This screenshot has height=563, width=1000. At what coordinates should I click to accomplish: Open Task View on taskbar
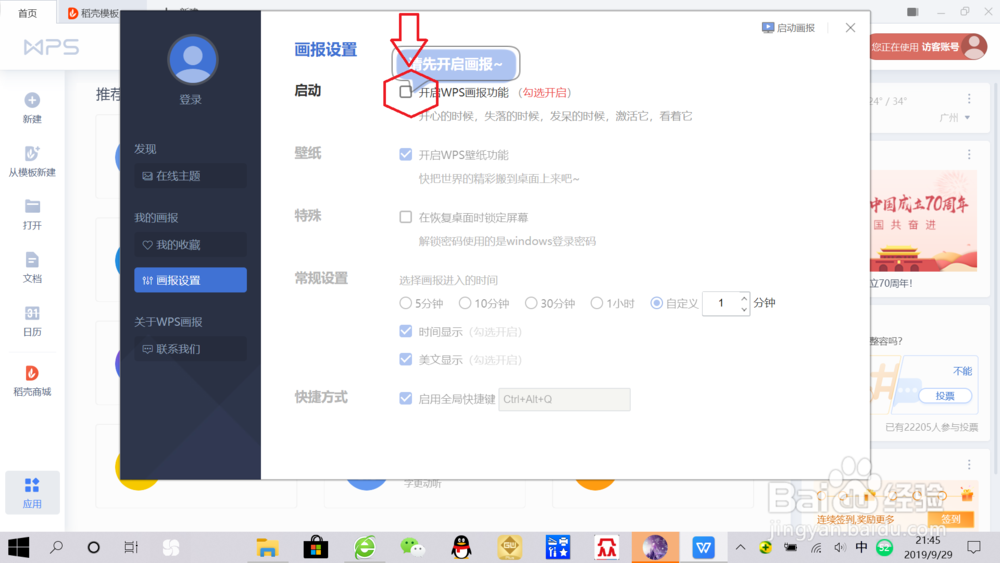tap(131, 547)
